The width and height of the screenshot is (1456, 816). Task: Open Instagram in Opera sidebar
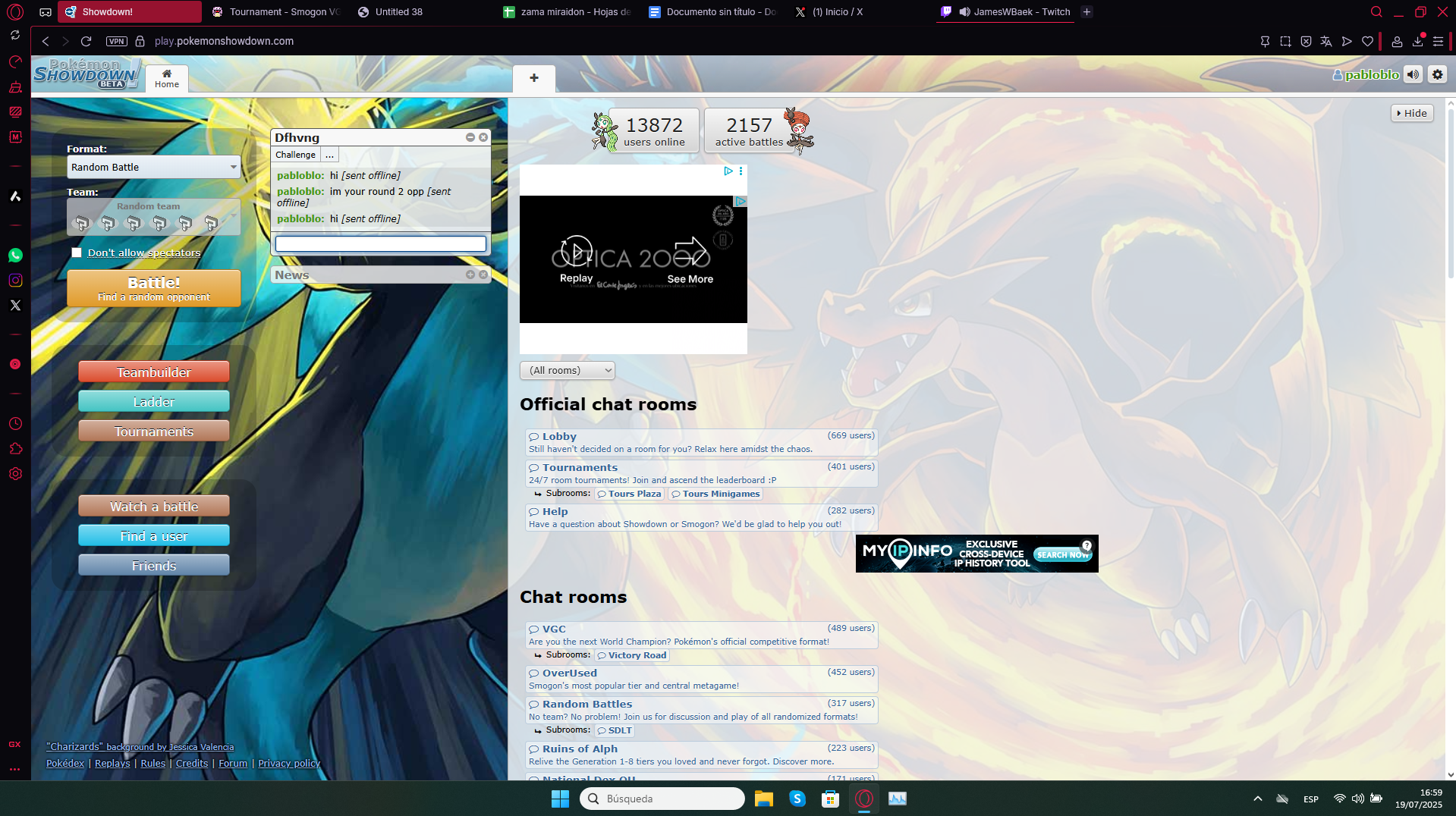tap(15, 281)
